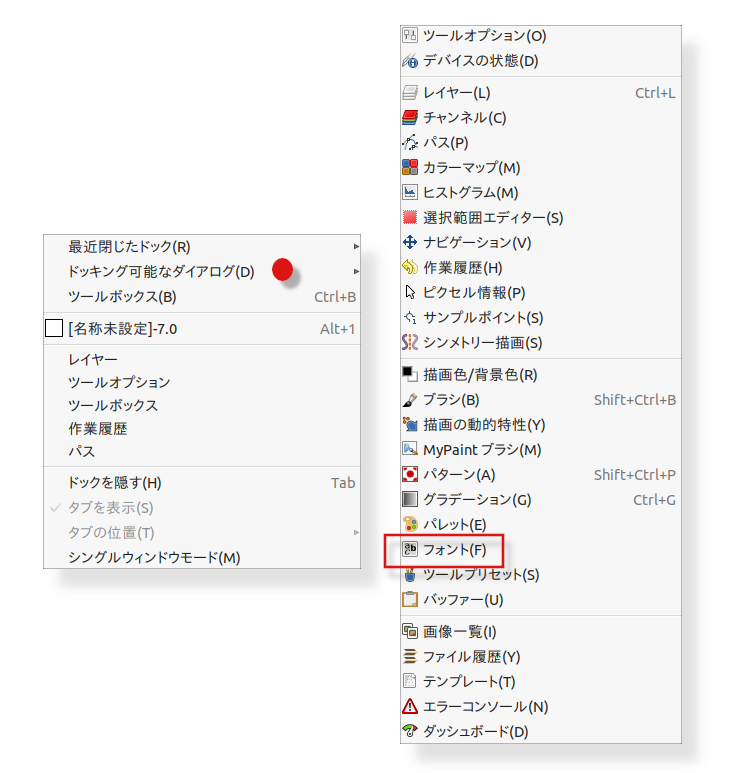Select シングルウィンドウモード(M) entry
Viewport: 730px width, 773px height.
pos(202,558)
